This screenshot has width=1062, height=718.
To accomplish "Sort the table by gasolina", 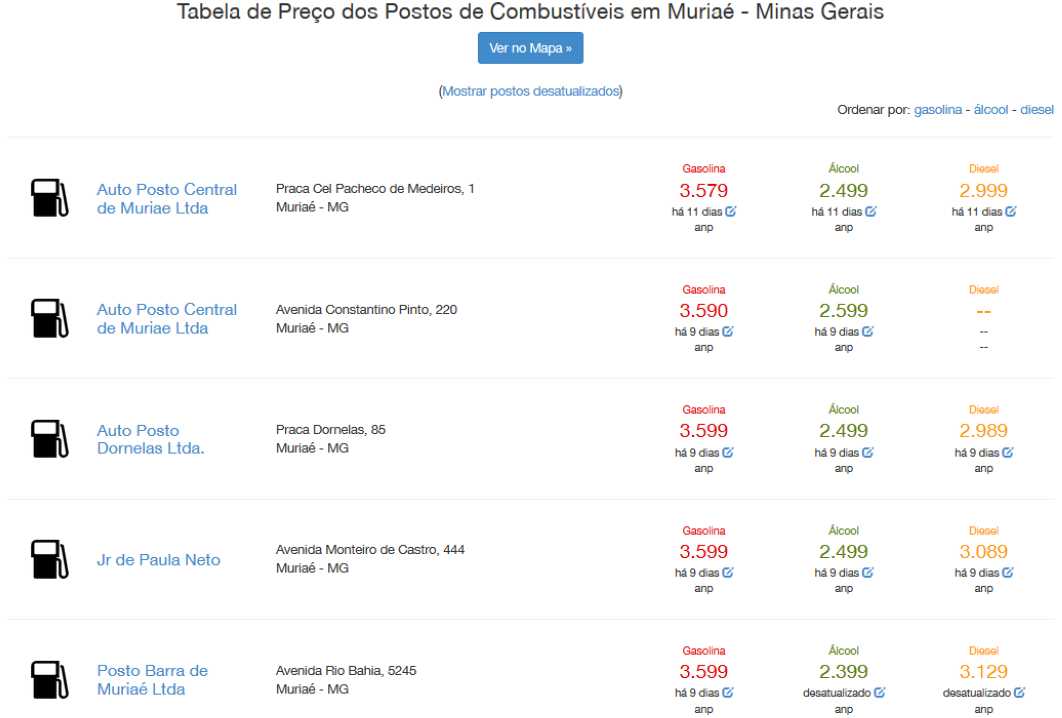I will pos(937,110).
